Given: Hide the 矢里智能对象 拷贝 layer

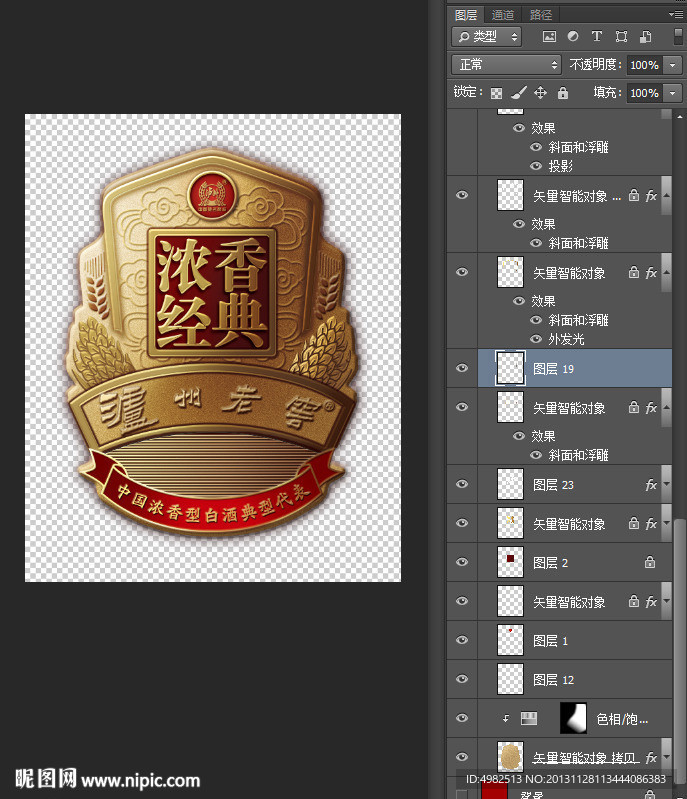Looking at the screenshot, I should tap(462, 757).
